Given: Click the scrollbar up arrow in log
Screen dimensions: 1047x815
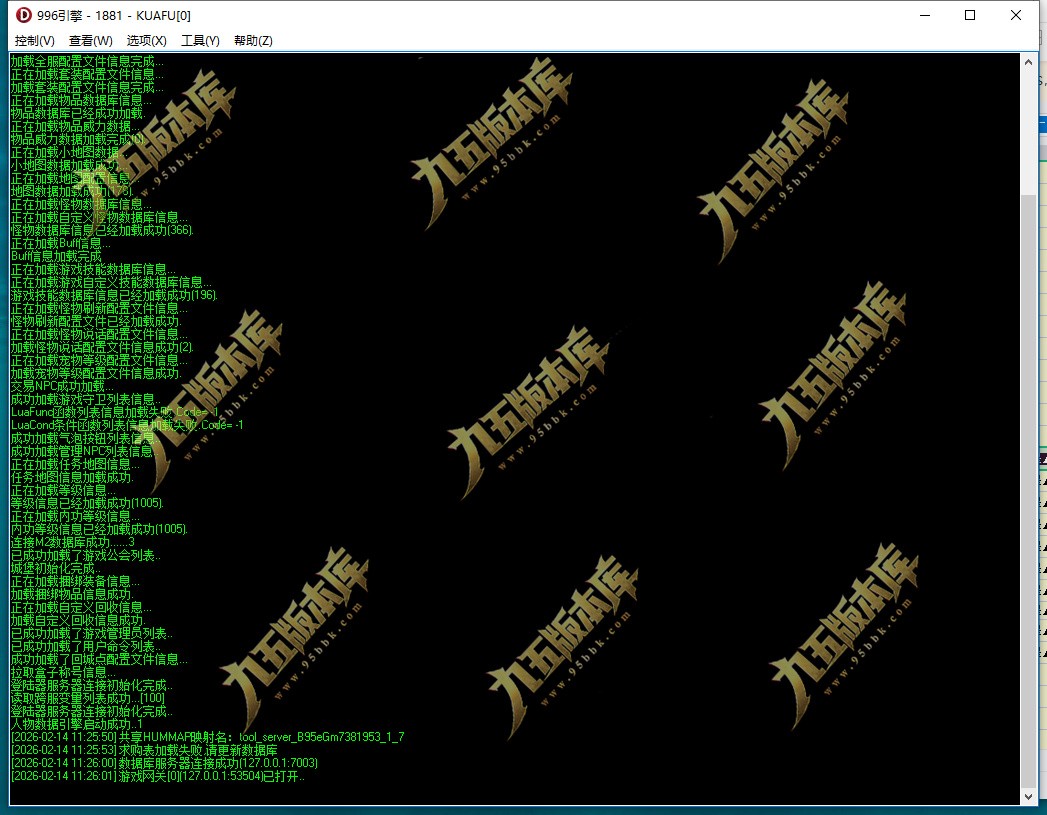Looking at the screenshot, I should coord(1029,62).
